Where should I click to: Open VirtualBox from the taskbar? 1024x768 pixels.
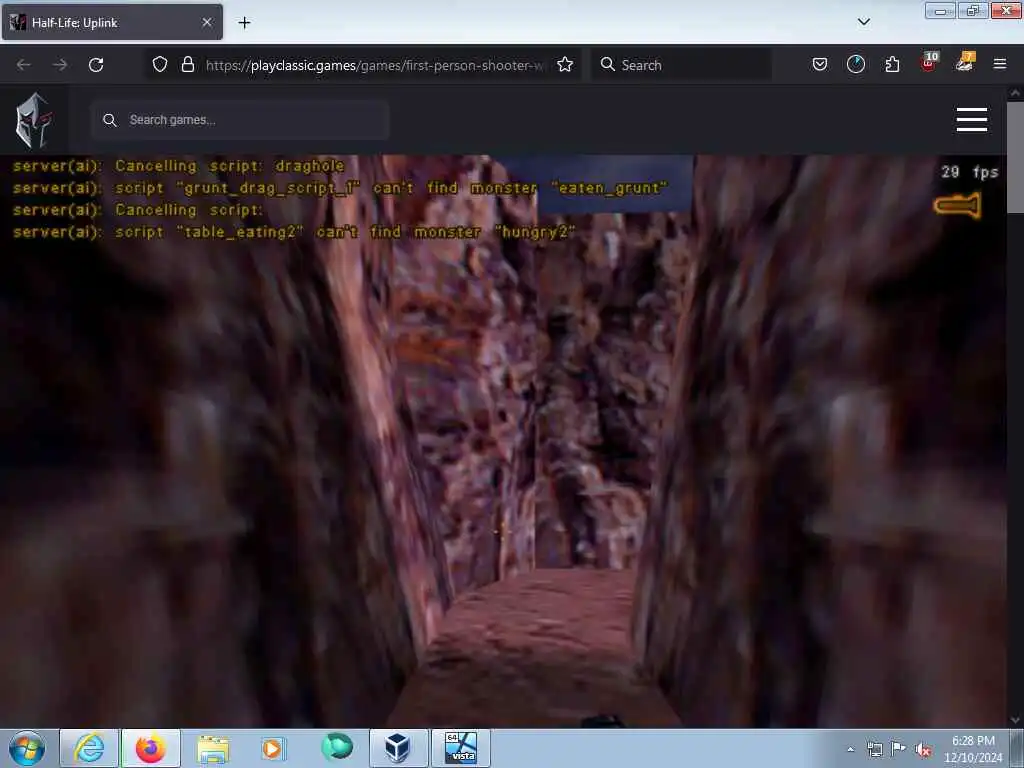click(x=397, y=748)
